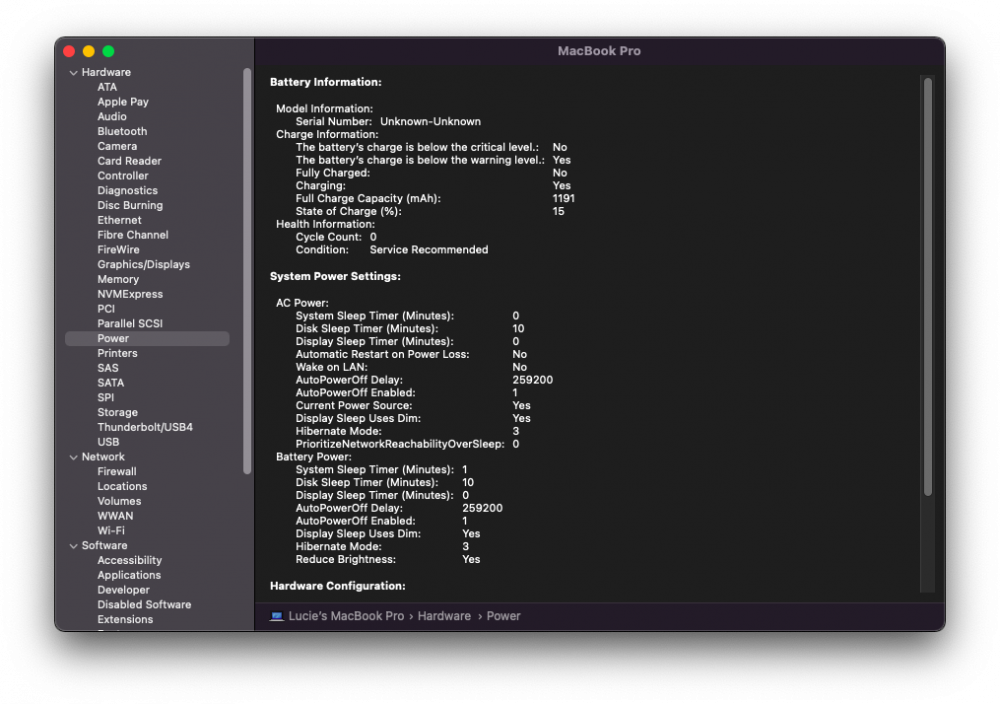Open Disc Burning entry
The image size is (1000, 704).
point(129,205)
